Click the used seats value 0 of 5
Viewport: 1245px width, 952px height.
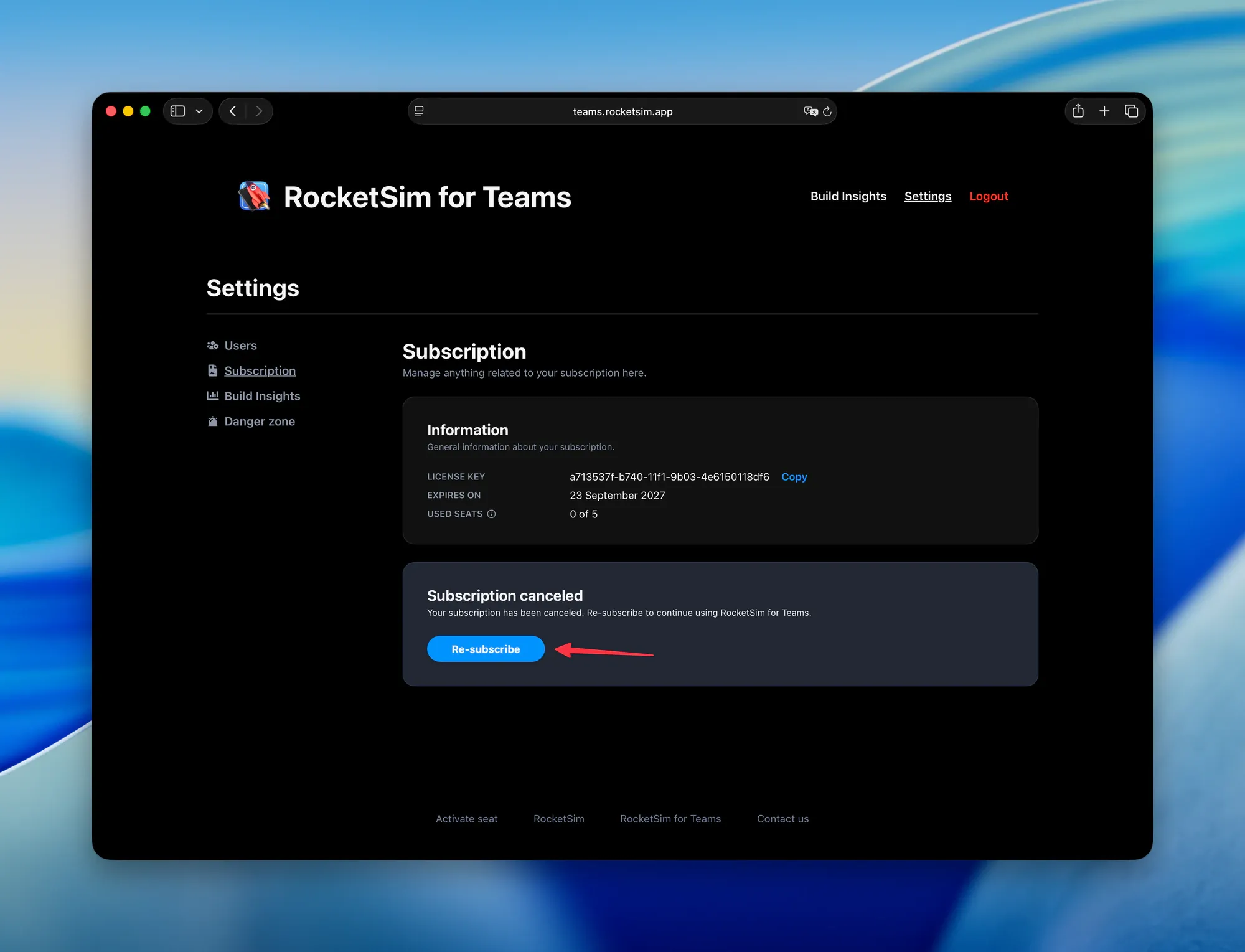(x=583, y=514)
